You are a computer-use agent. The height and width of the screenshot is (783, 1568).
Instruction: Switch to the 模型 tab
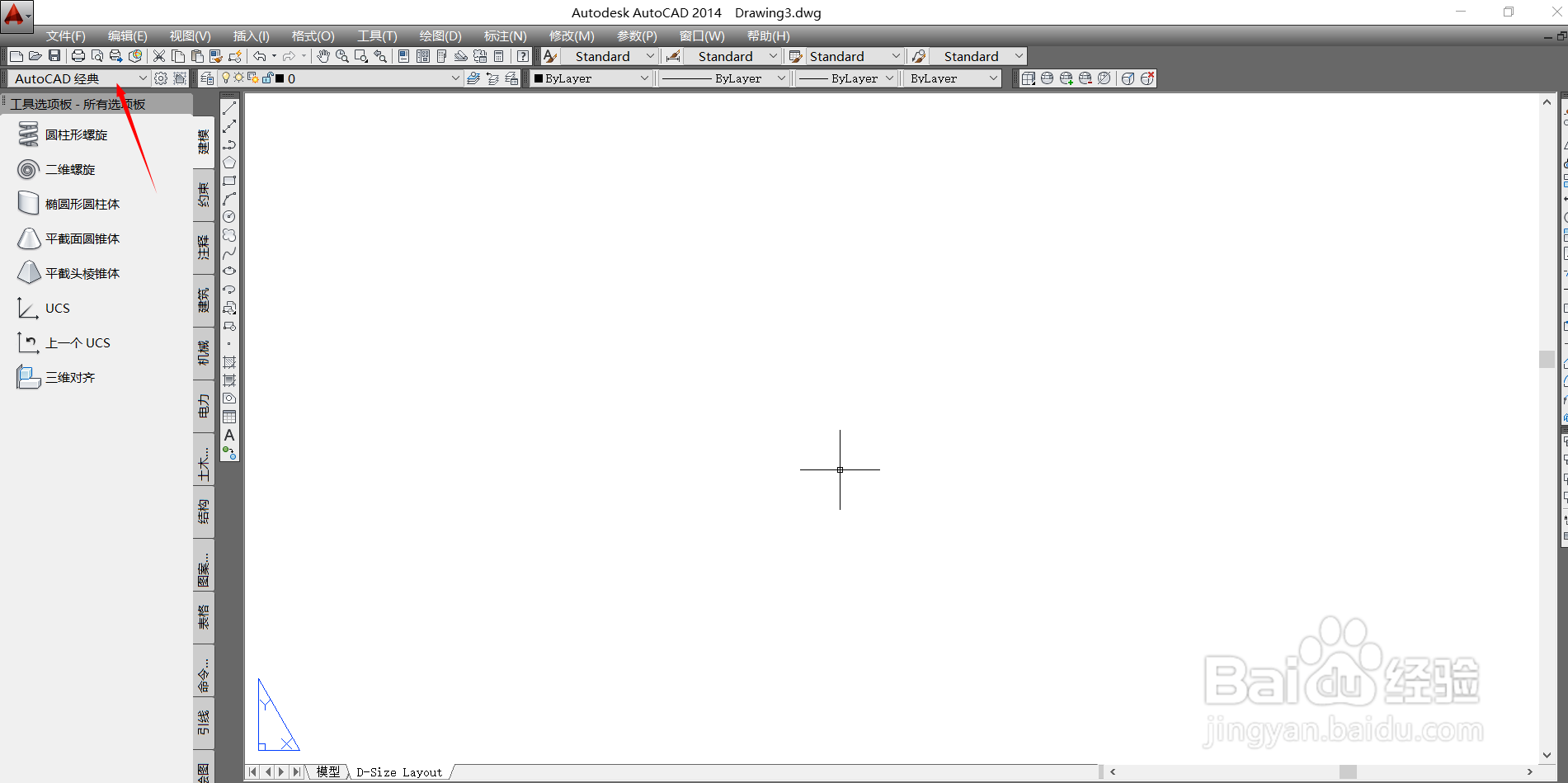[x=327, y=771]
